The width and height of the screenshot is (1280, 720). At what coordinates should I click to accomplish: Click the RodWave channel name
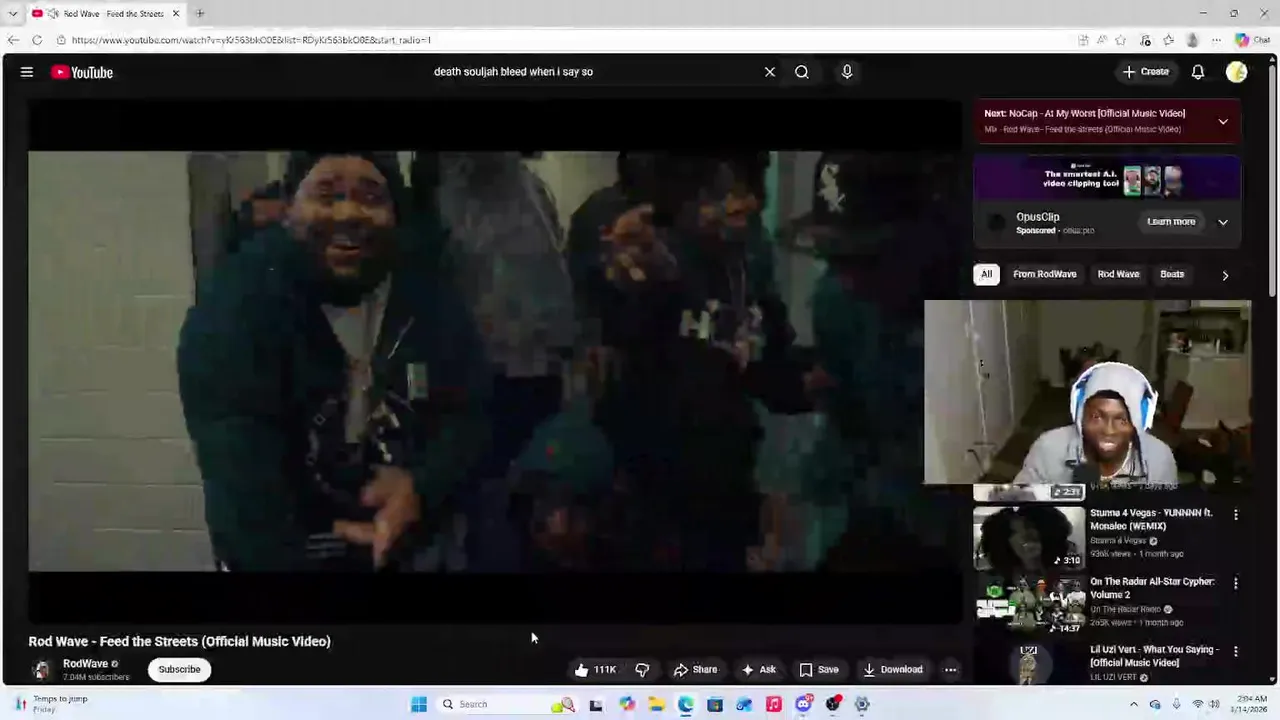[x=85, y=664]
